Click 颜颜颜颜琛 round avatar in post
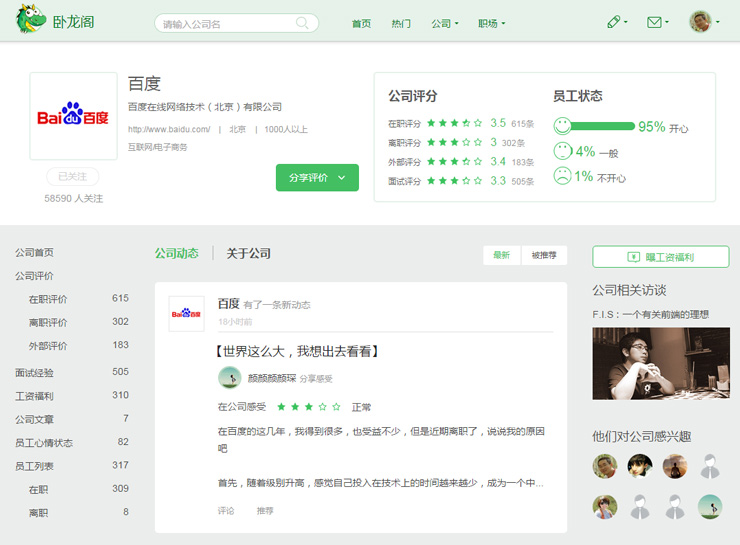 click(x=230, y=378)
